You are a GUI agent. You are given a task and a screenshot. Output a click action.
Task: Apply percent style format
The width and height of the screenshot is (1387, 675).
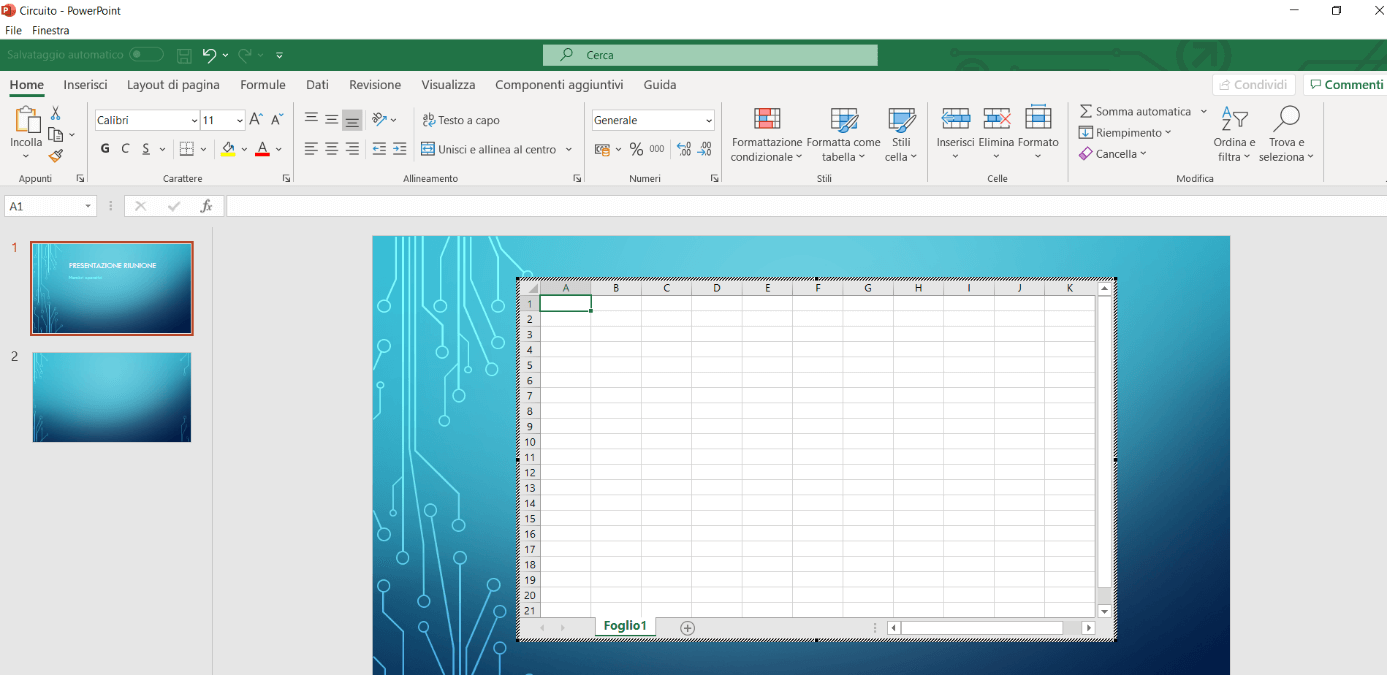[x=636, y=149]
